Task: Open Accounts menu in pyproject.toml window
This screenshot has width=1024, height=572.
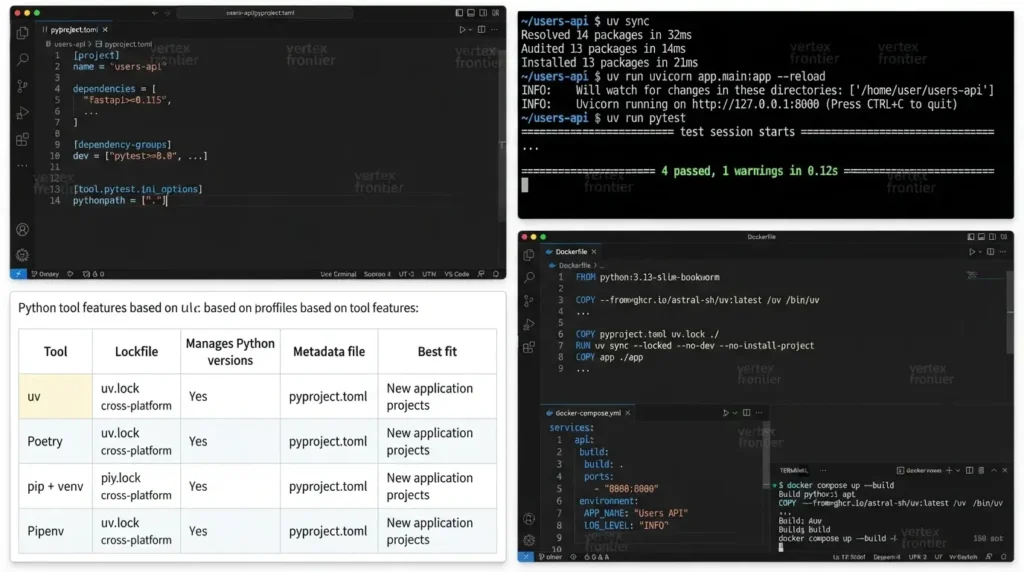Action: point(22,229)
